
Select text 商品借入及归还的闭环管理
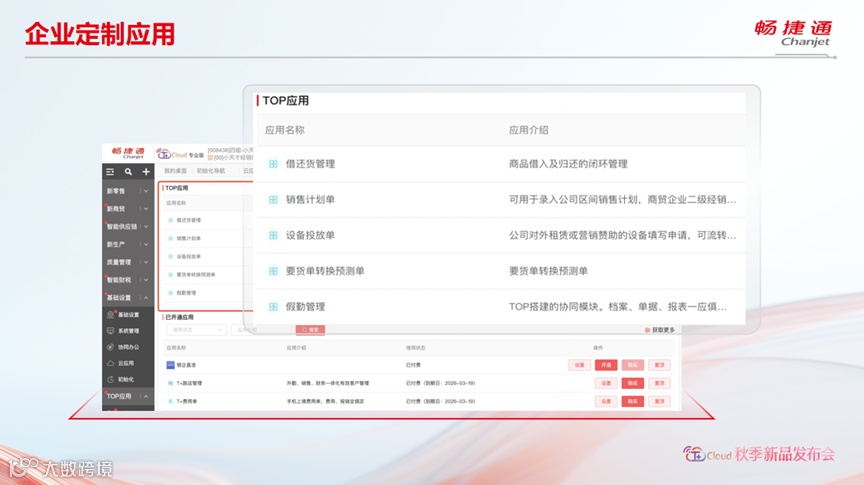[x=568, y=164]
